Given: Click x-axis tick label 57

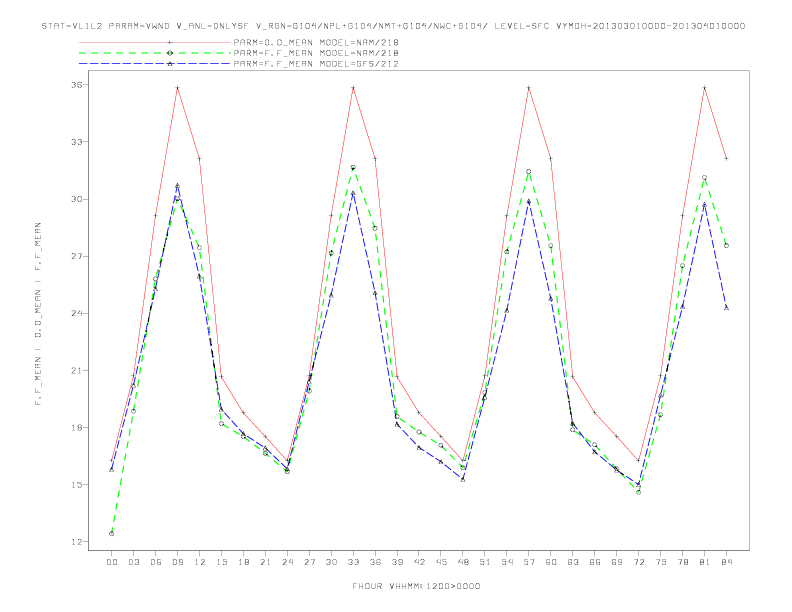Looking at the screenshot, I should pos(529,562).
